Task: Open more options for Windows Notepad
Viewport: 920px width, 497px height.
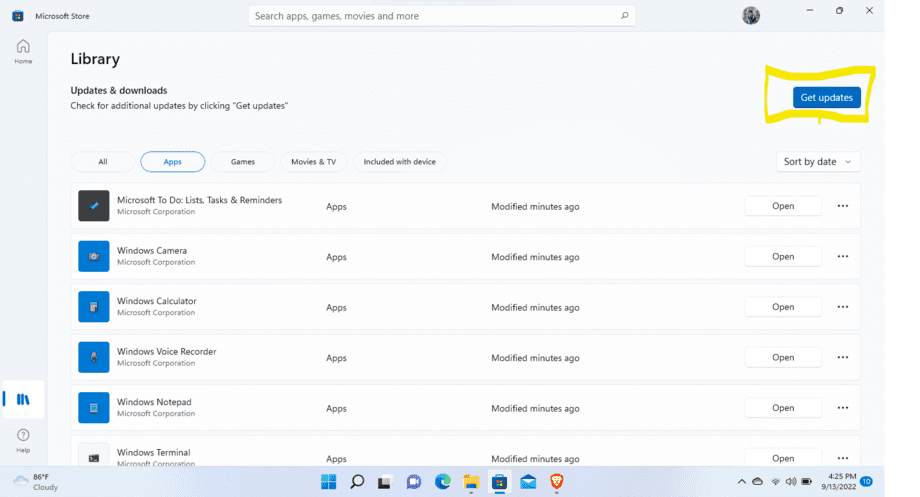Action: 843,408
